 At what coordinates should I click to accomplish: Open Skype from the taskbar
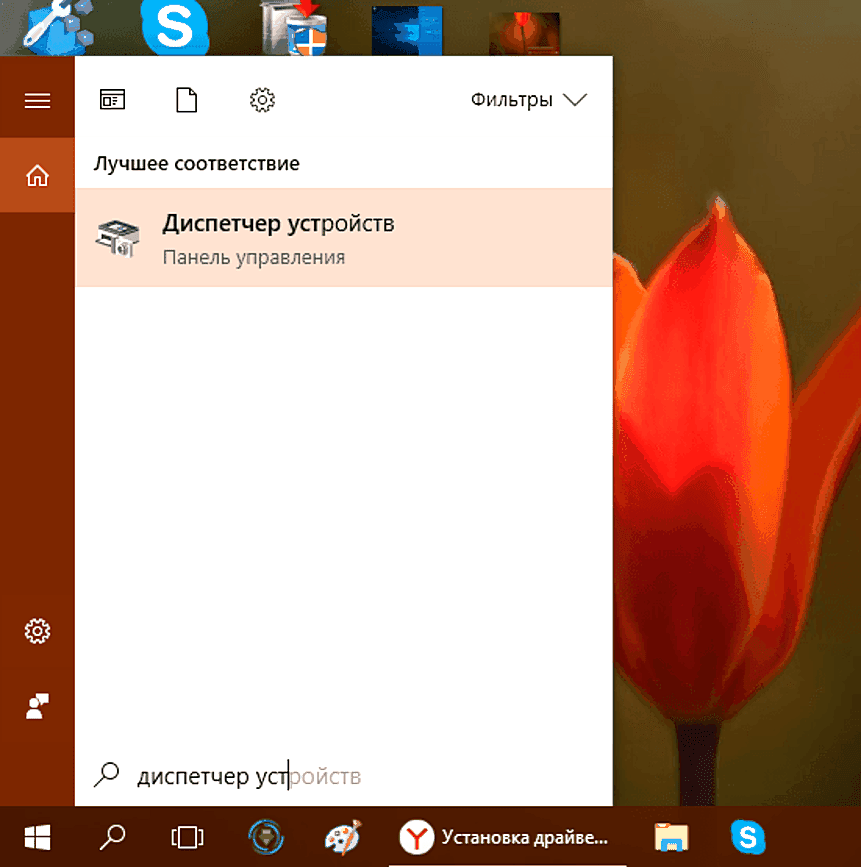point(744,836)
